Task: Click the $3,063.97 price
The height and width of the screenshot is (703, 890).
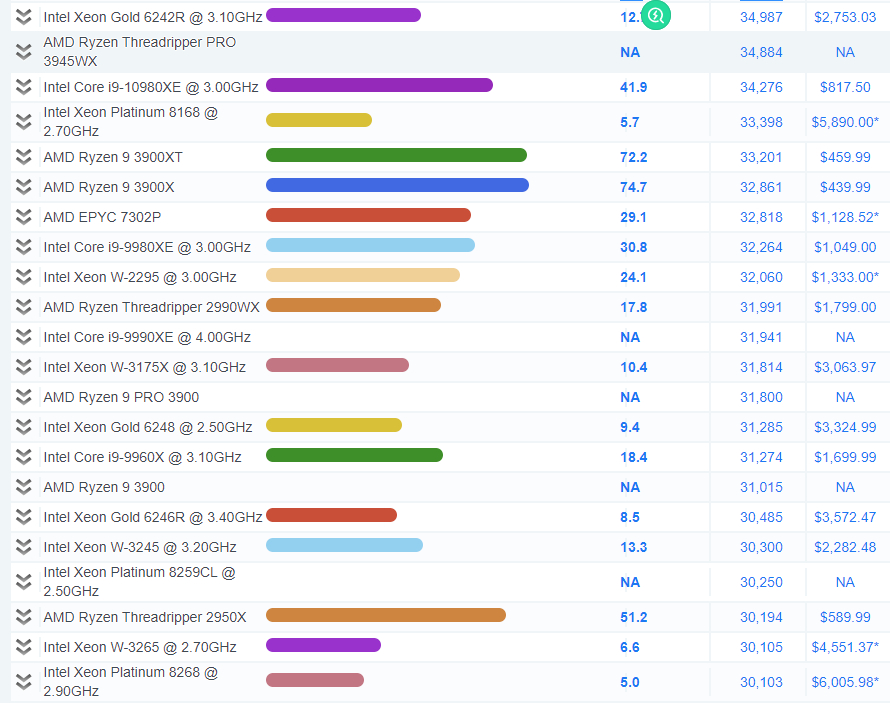Action: [x=845, y=368]
